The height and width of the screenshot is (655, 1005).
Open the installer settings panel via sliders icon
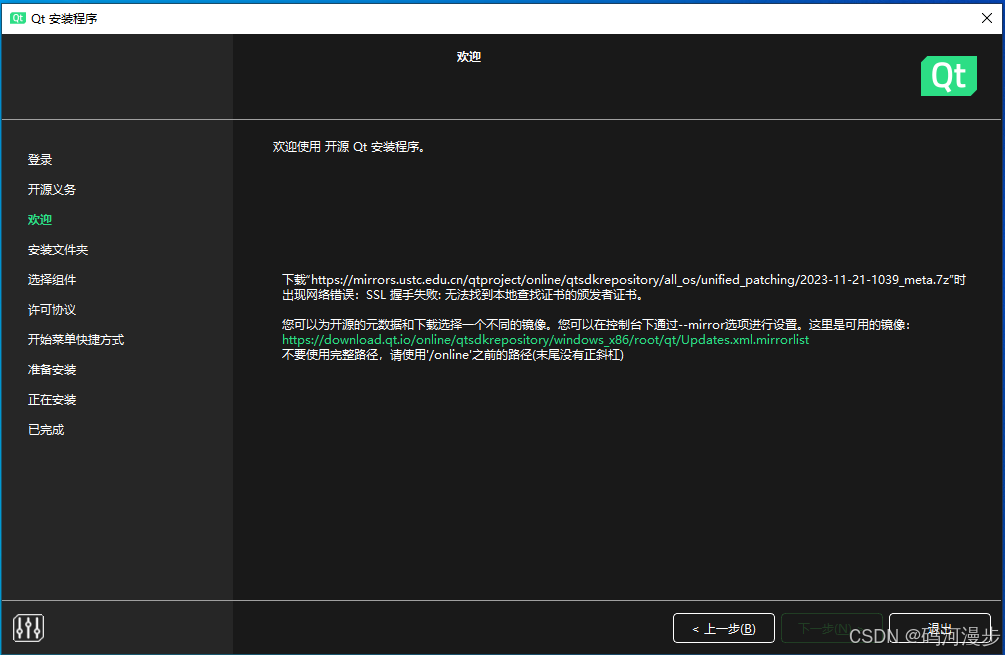click(x=27, y=627)
